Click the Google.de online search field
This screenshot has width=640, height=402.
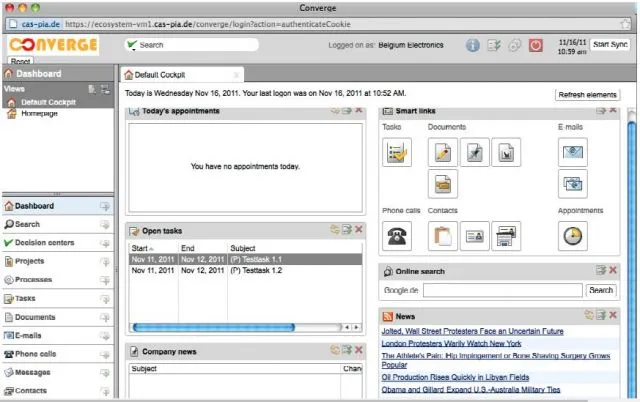point(502,290)
